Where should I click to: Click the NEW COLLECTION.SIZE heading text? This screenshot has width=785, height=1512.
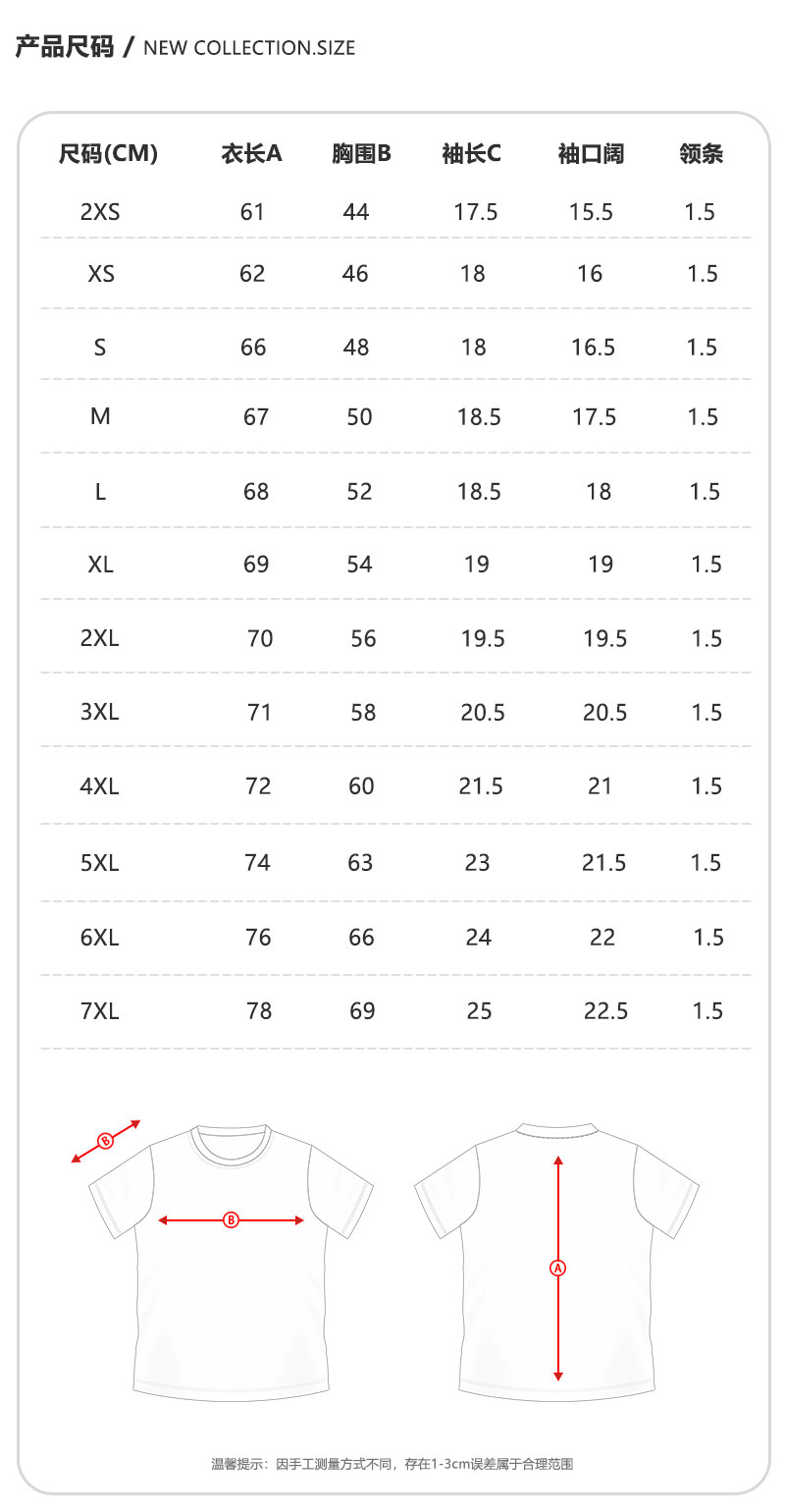[249, 47]
